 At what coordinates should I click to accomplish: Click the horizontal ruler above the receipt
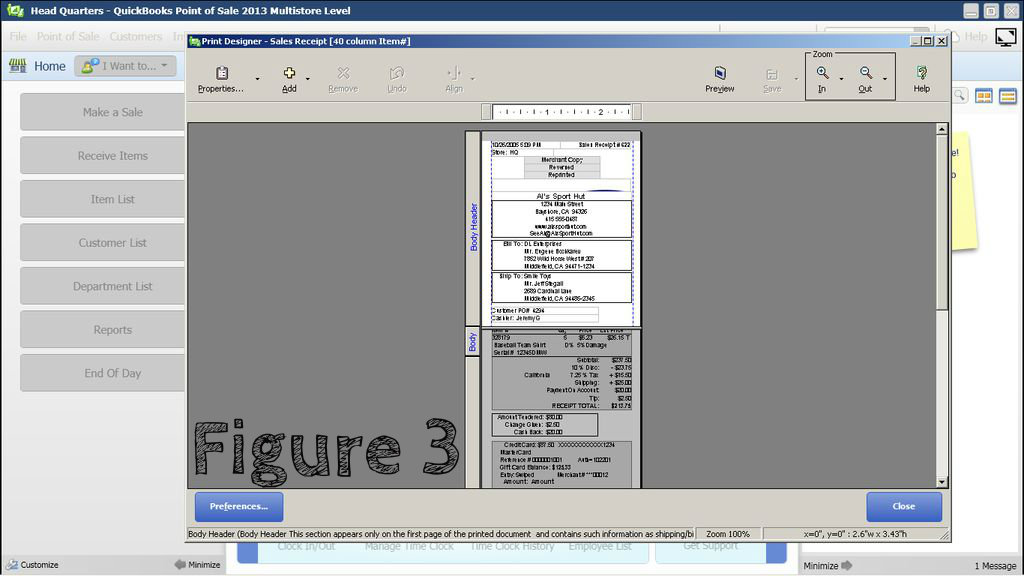tap(562, 112)
